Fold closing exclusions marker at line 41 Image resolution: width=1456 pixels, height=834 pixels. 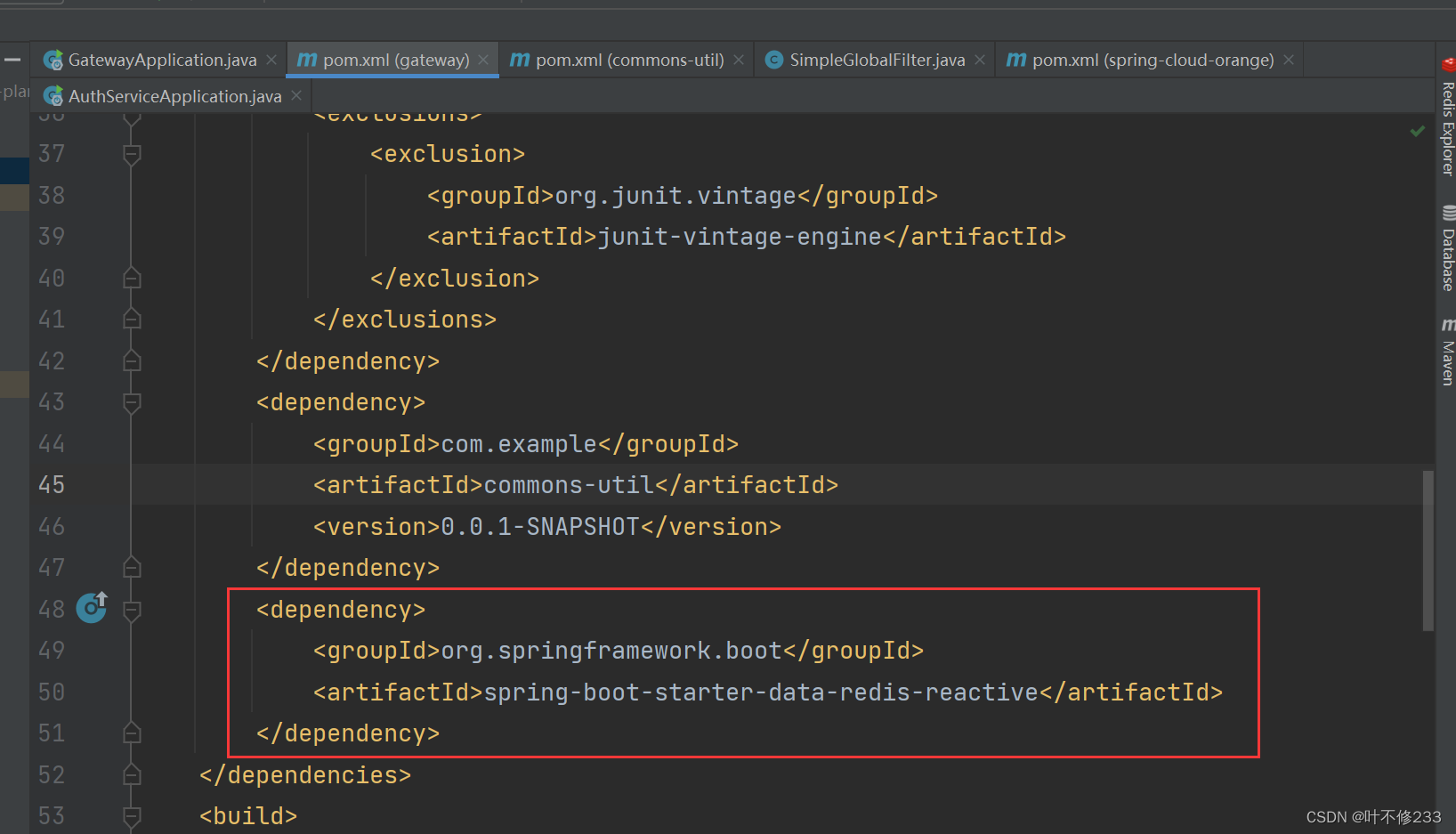(132, 319)
